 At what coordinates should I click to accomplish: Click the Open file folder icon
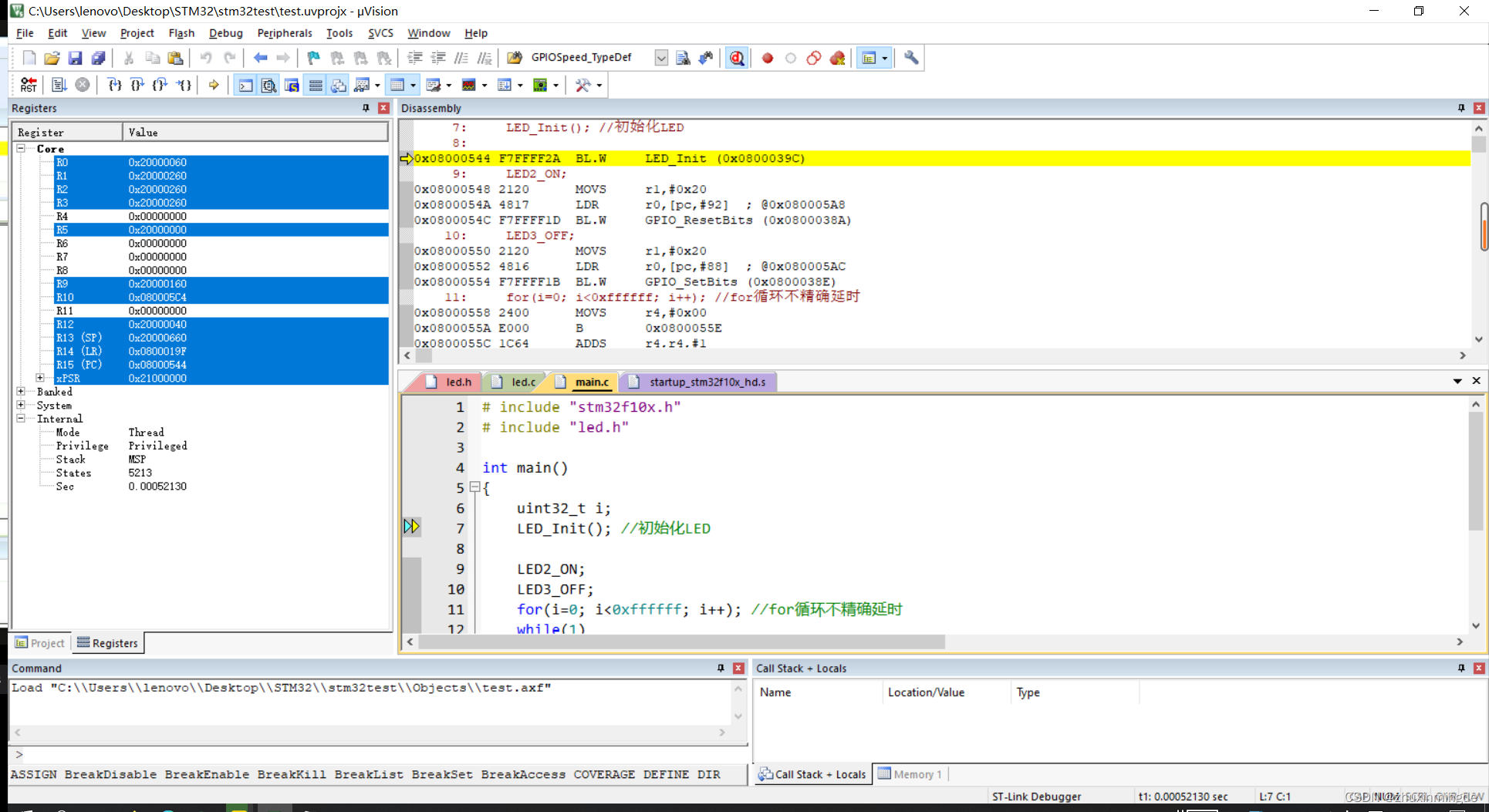click(52, 58)
